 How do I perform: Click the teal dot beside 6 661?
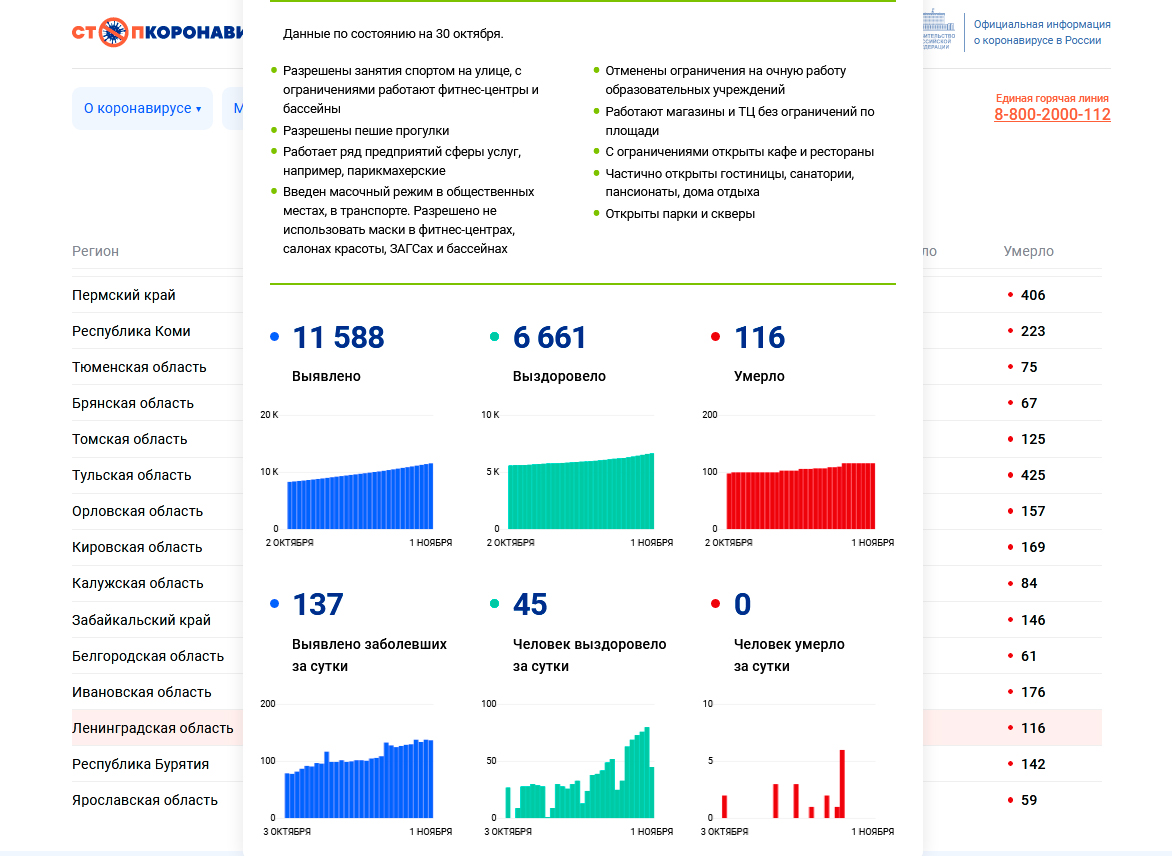495,338
